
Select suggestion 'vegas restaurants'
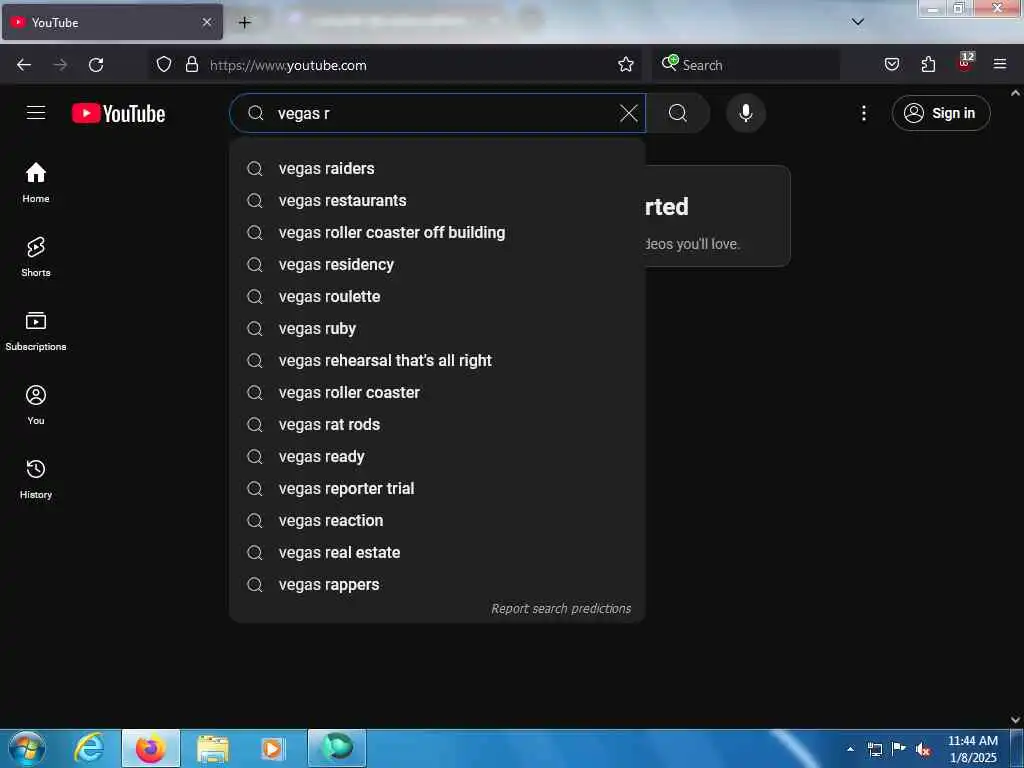[437, 200]
